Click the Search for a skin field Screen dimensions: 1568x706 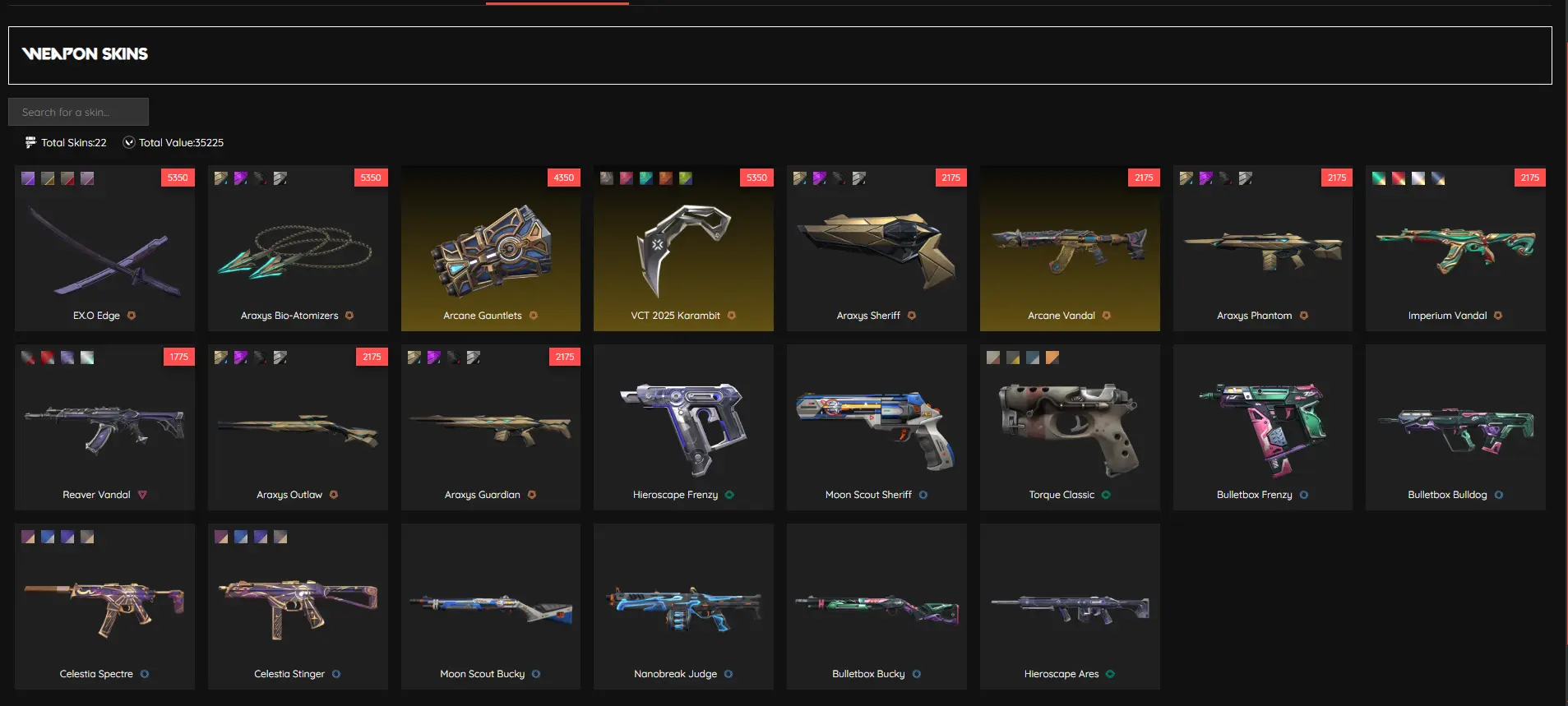[78, 112]
